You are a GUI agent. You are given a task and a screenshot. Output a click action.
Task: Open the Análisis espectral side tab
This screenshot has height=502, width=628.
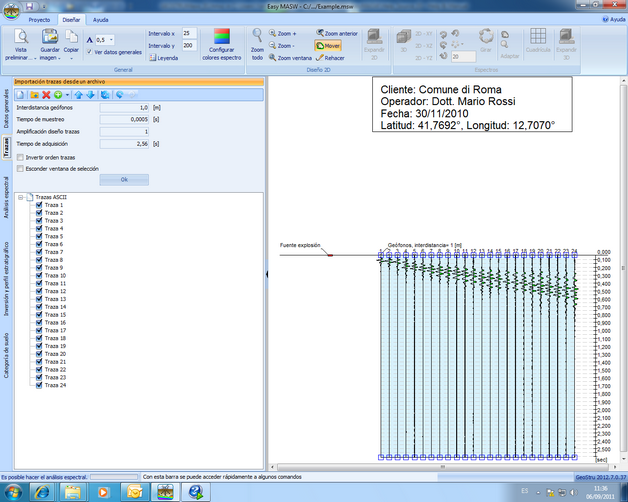6,197
